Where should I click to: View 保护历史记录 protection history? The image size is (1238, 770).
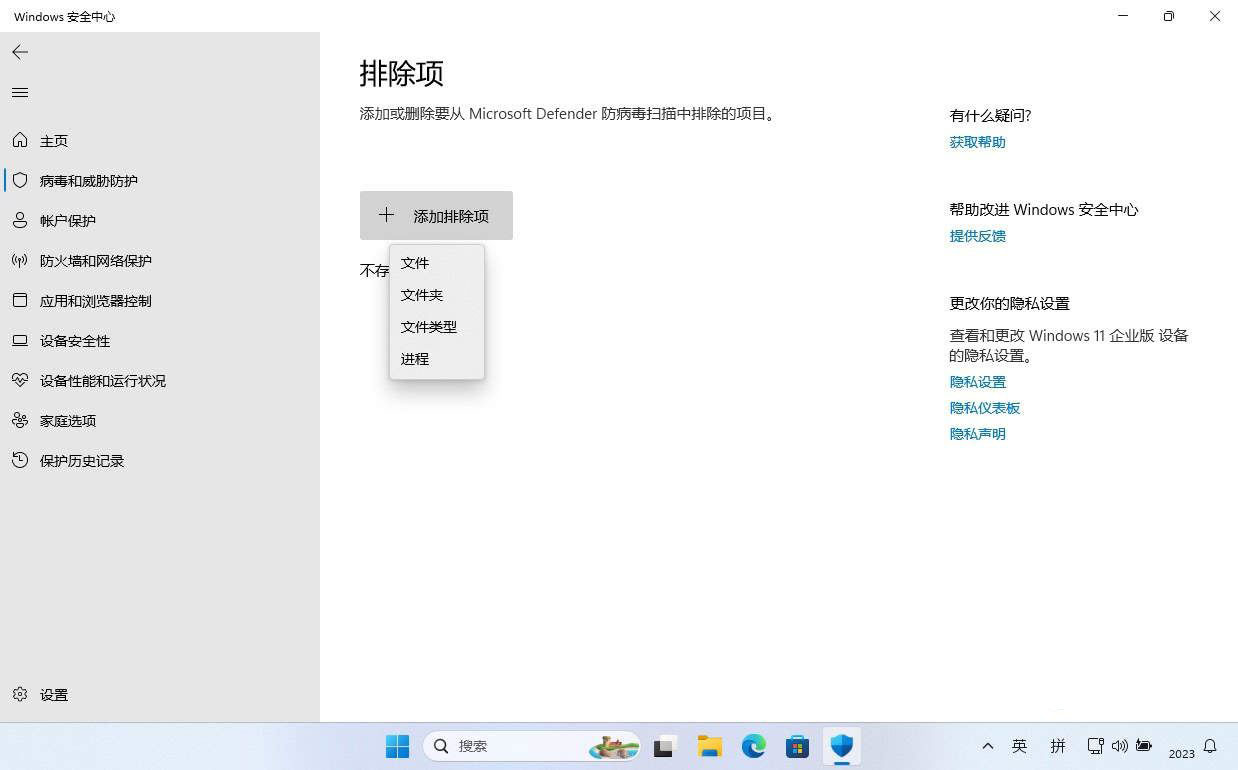click(x=81, y=461)
